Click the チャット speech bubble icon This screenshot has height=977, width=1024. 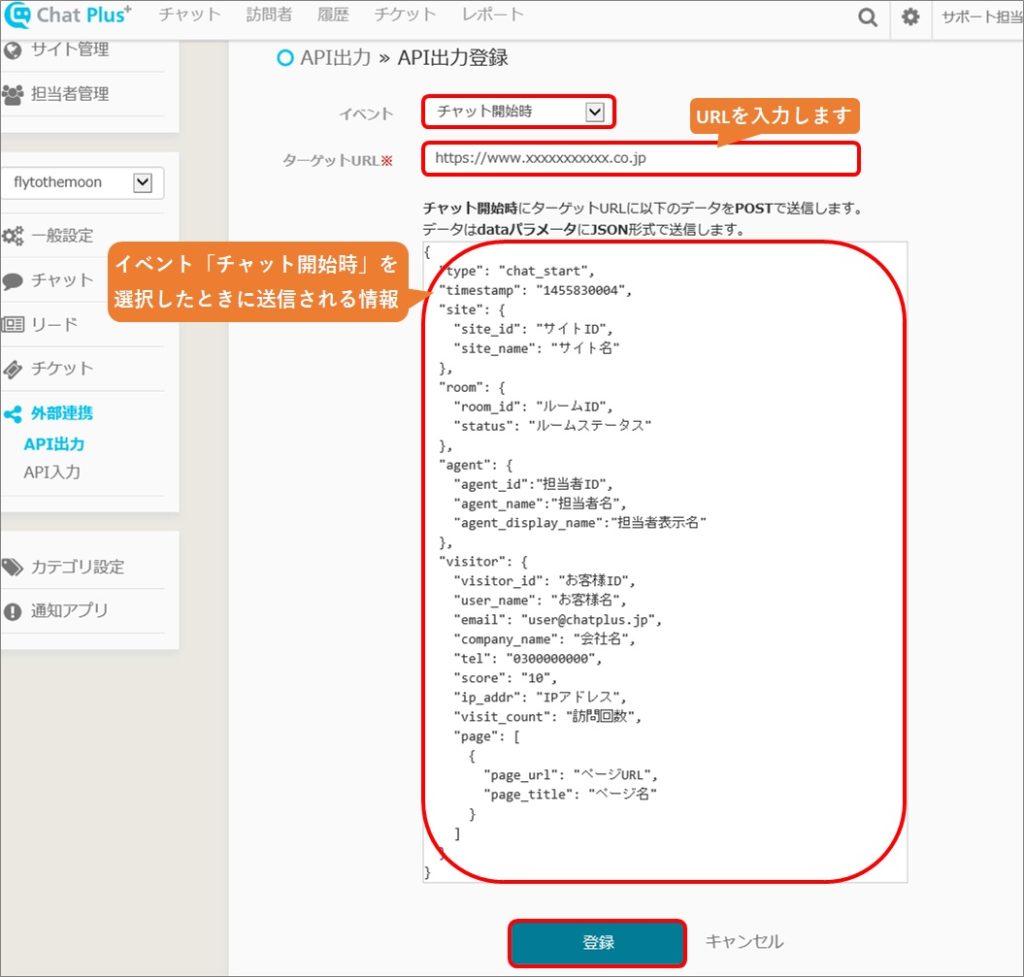(x=12, y=281)
